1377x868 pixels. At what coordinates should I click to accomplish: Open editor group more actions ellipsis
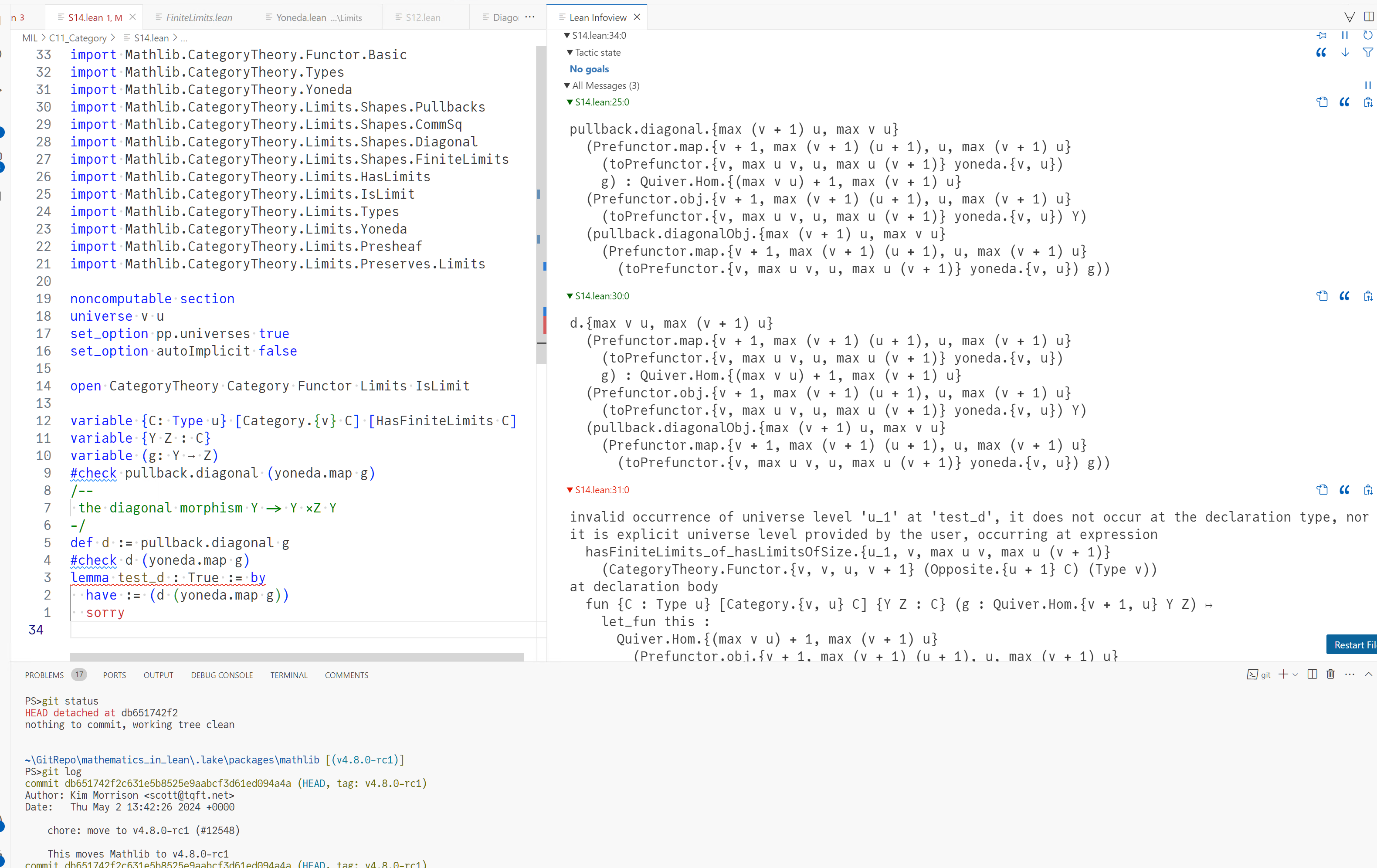pyautogui.click(x=530, y=17)
